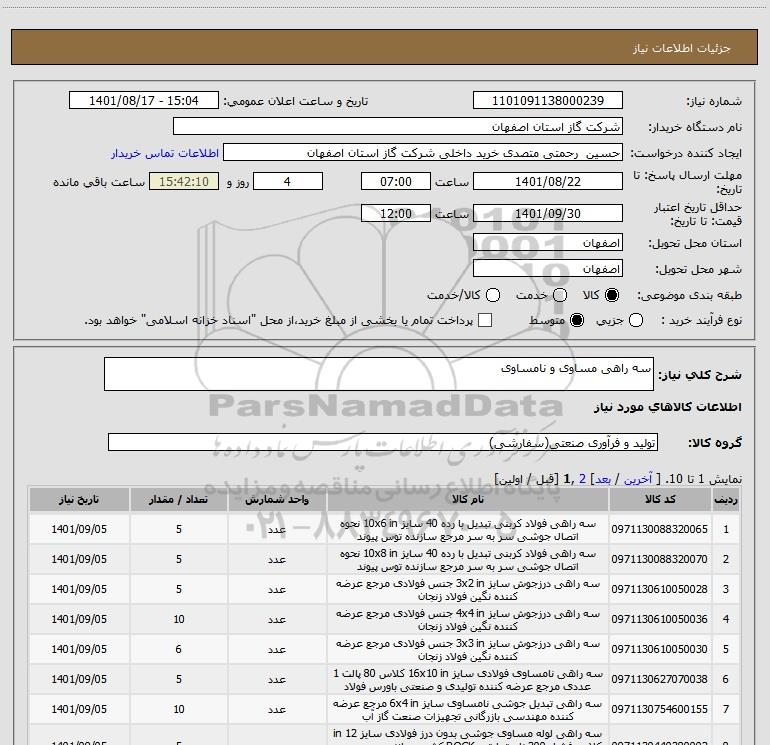770x745 pixels.
Task: Select product code 0971130610050030
Action: [x=660, y=649]
